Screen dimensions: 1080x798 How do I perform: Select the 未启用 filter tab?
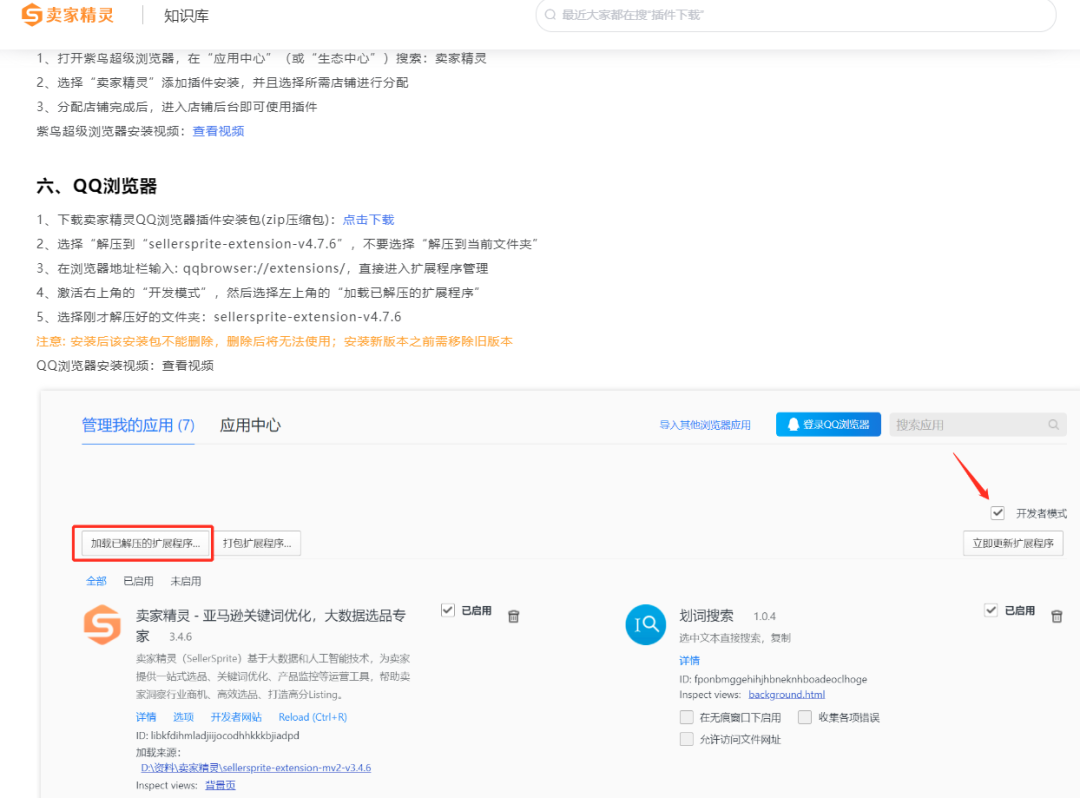pyautogui.click(x=185, y=581)
